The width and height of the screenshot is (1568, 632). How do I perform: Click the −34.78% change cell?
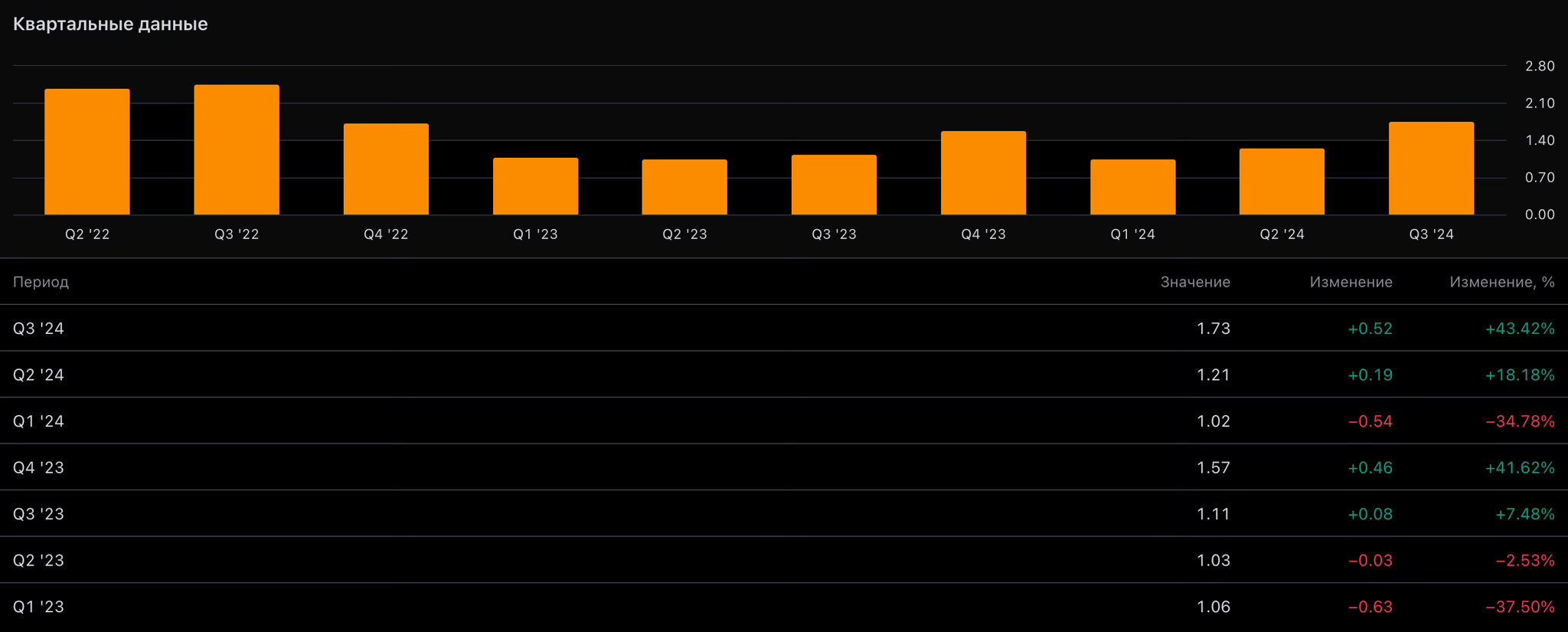point(1520,421)
